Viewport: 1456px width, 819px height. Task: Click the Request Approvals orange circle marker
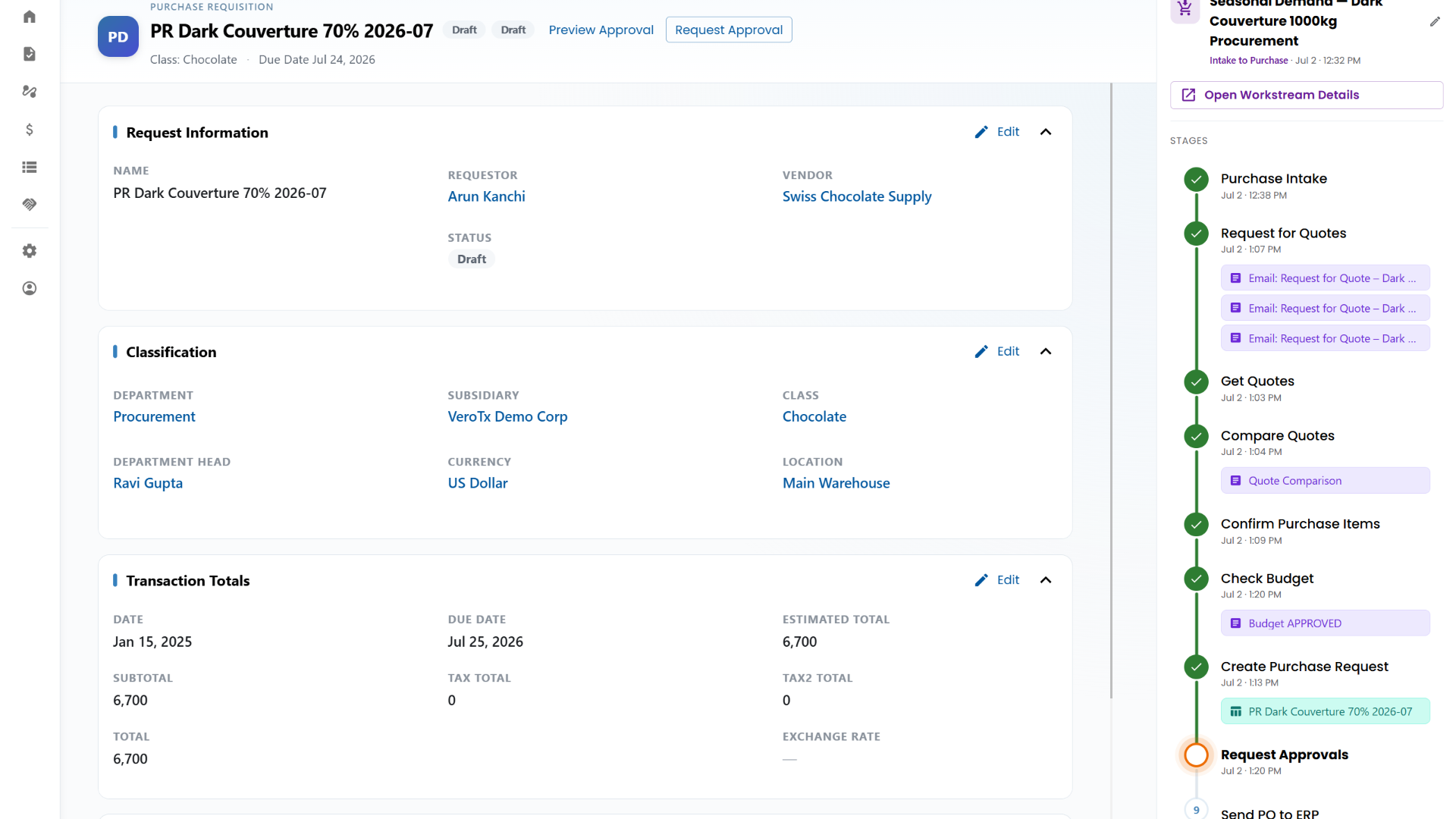click(1197, 755)
